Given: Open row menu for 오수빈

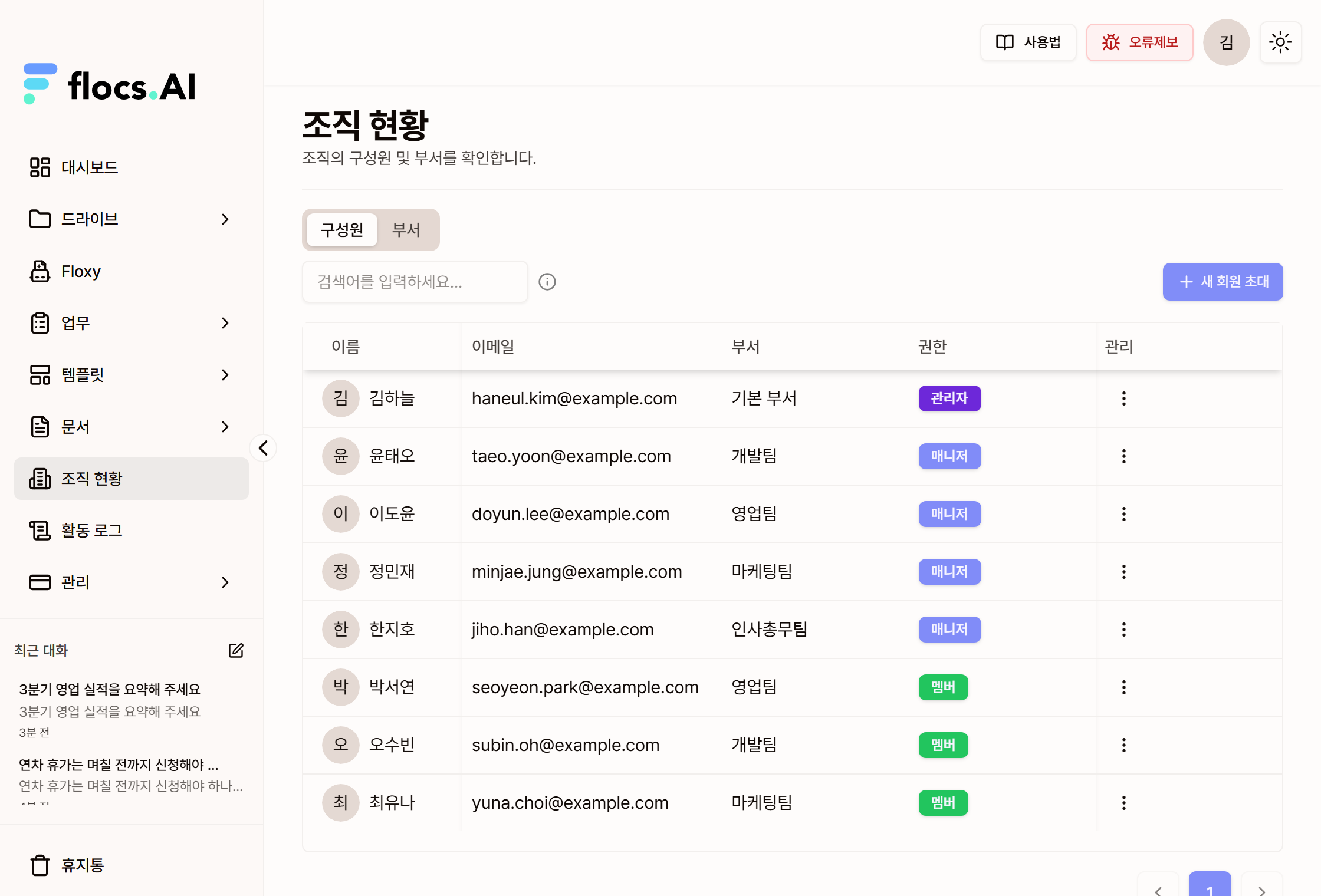Looking at the screenshot, I should click(1124, 745).
